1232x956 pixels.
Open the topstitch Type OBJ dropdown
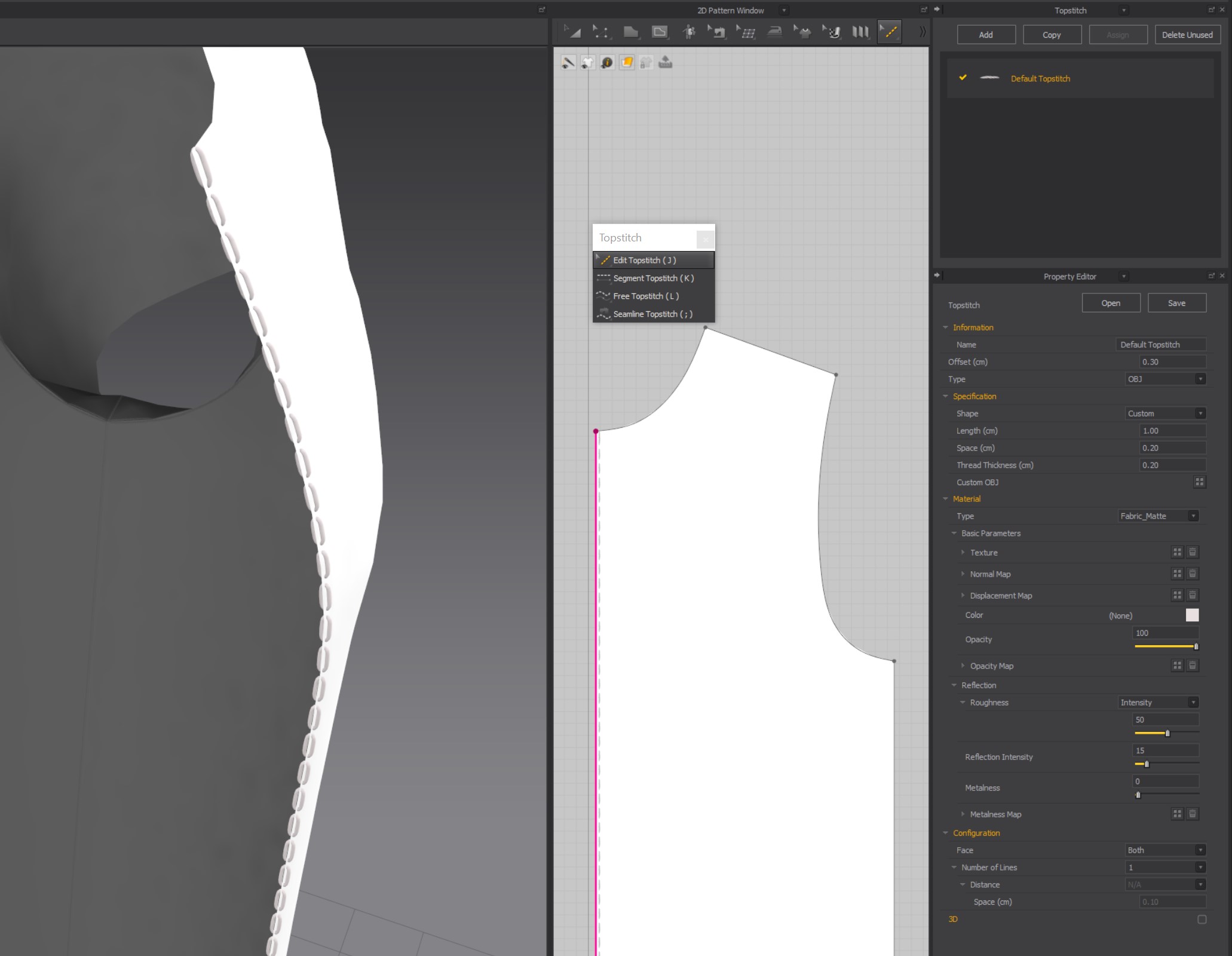click(x=1165, y=379)
